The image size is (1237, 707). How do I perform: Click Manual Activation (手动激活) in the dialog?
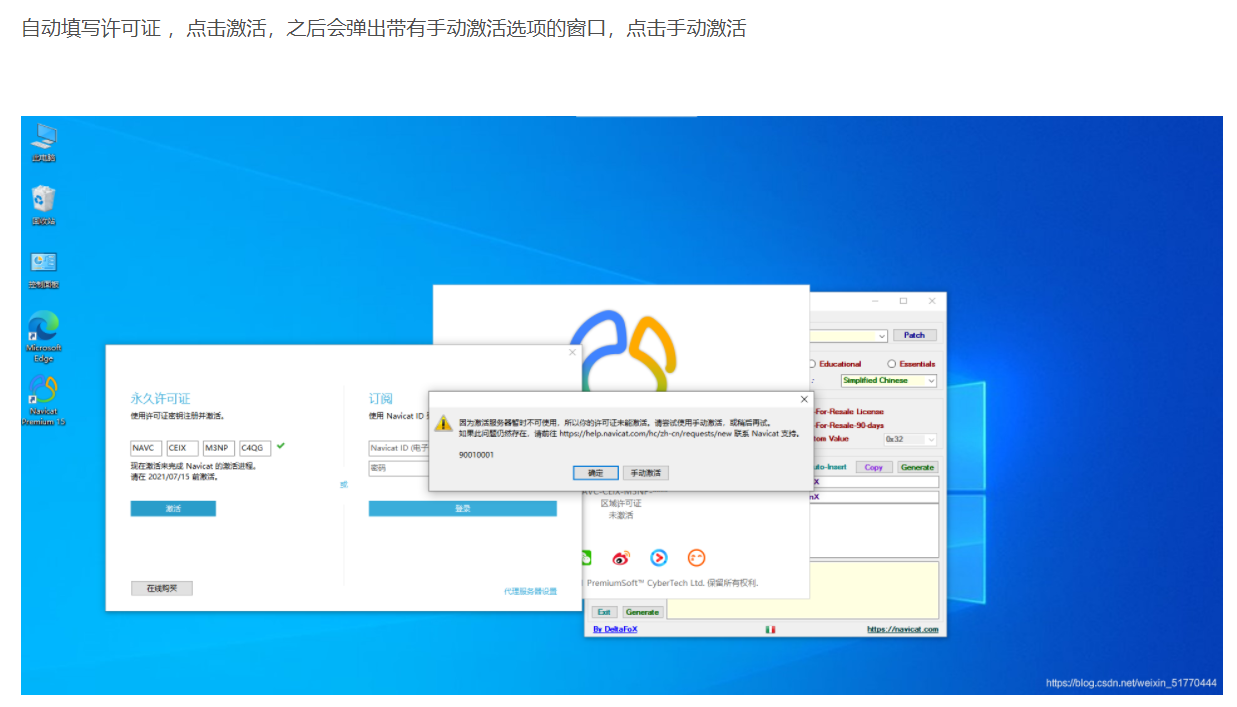point(645,472)
